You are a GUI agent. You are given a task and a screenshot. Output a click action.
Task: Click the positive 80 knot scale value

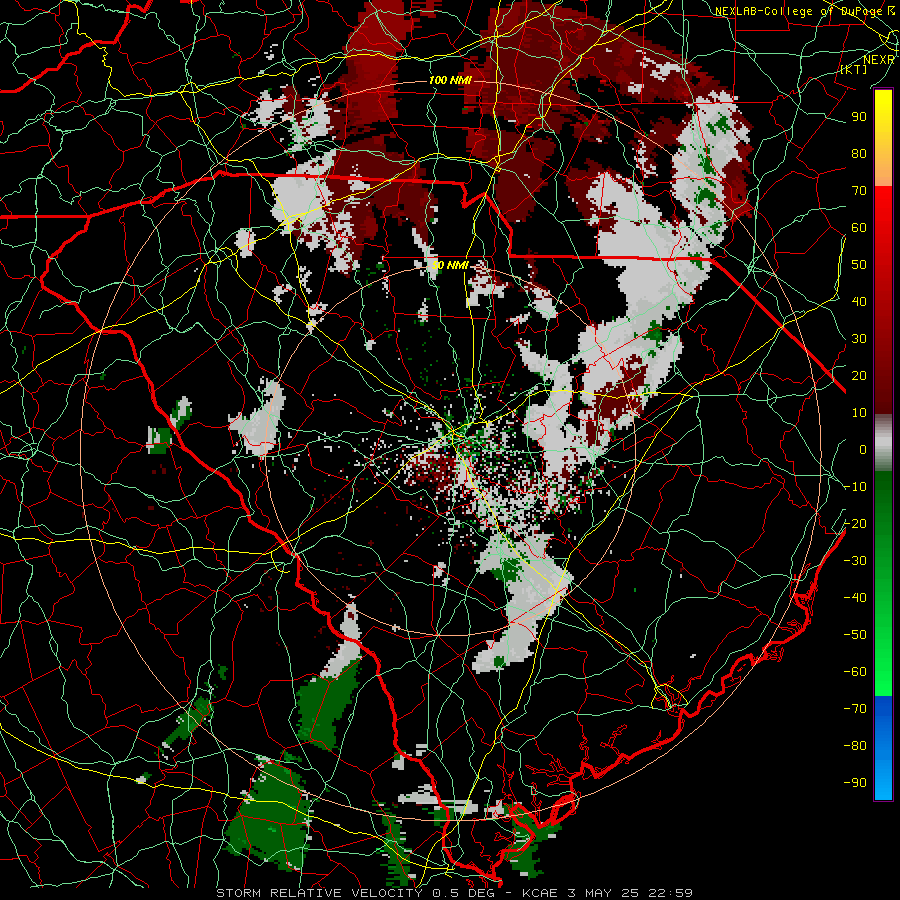pos(859,153)
